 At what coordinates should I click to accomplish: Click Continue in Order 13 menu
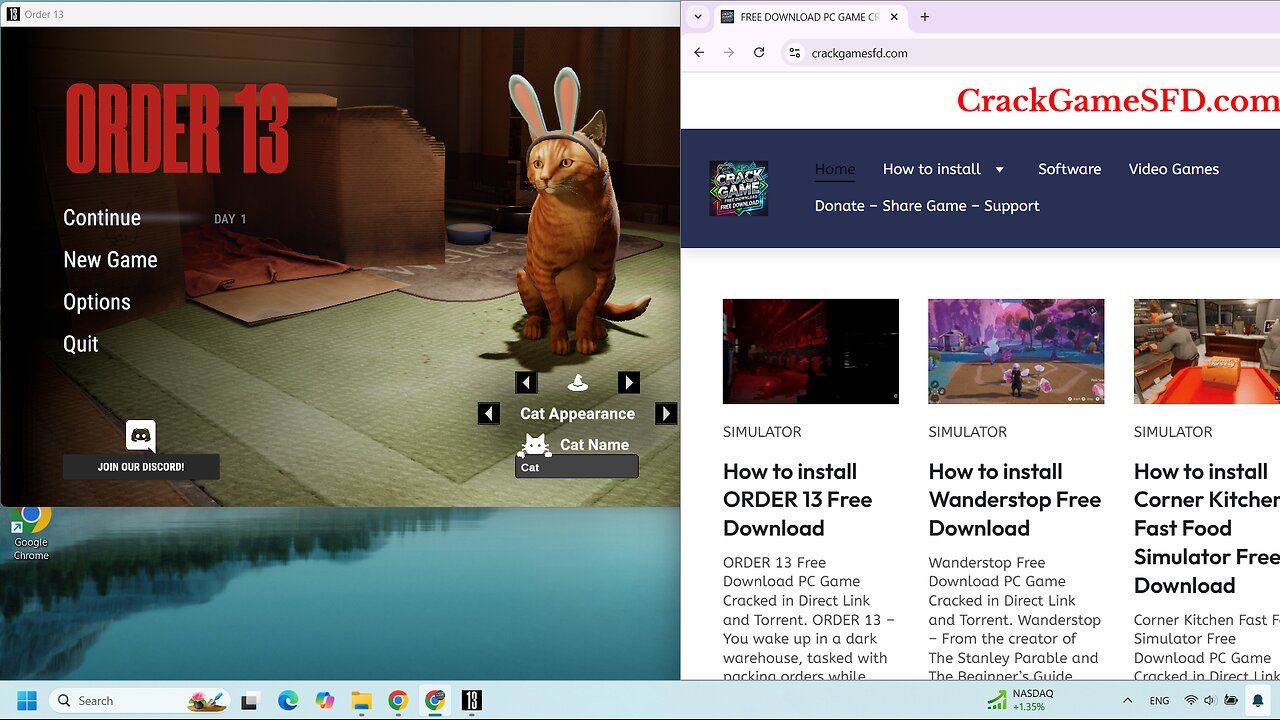[x=102, y=218]
